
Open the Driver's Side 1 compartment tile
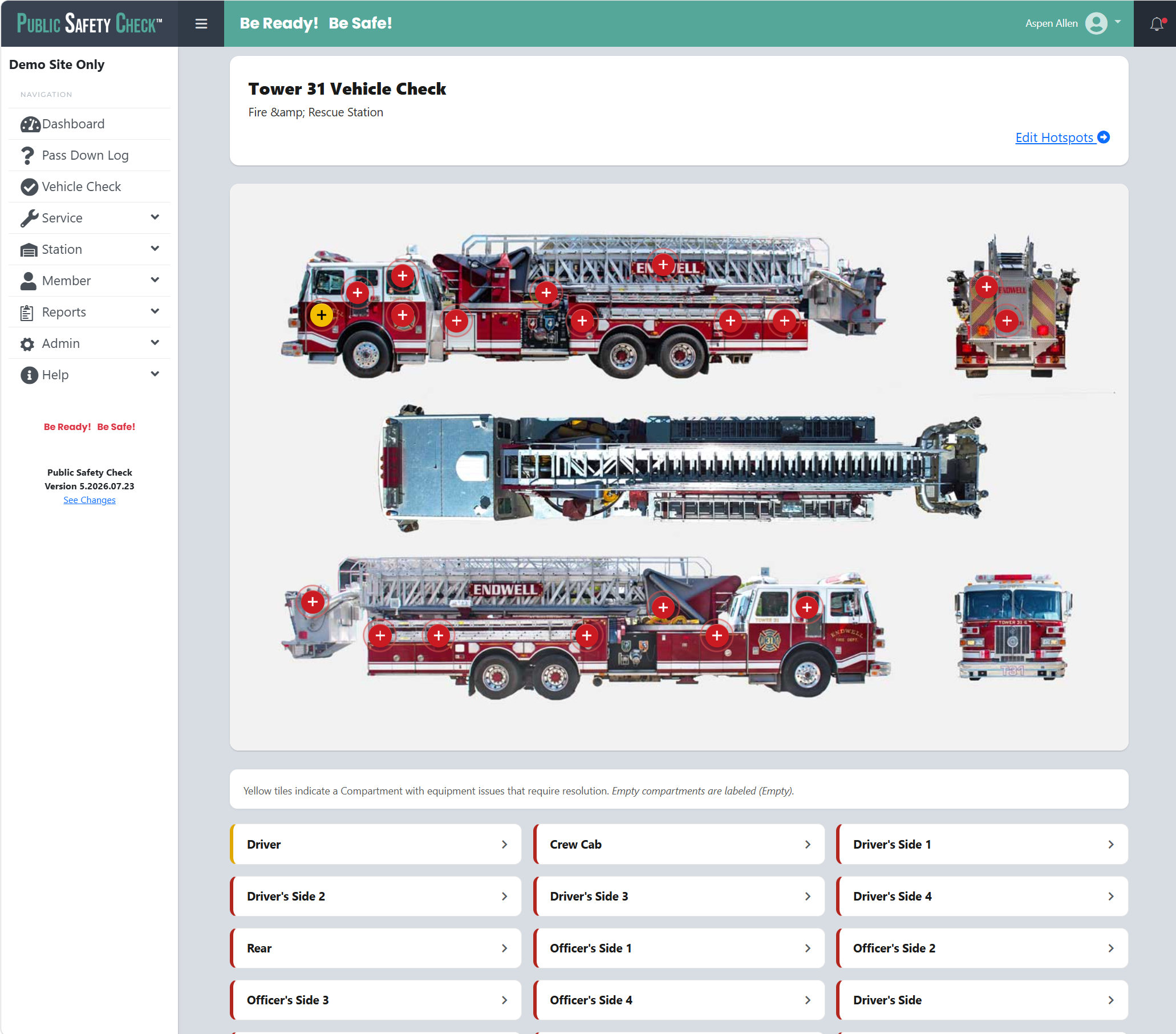coord(982,845)
